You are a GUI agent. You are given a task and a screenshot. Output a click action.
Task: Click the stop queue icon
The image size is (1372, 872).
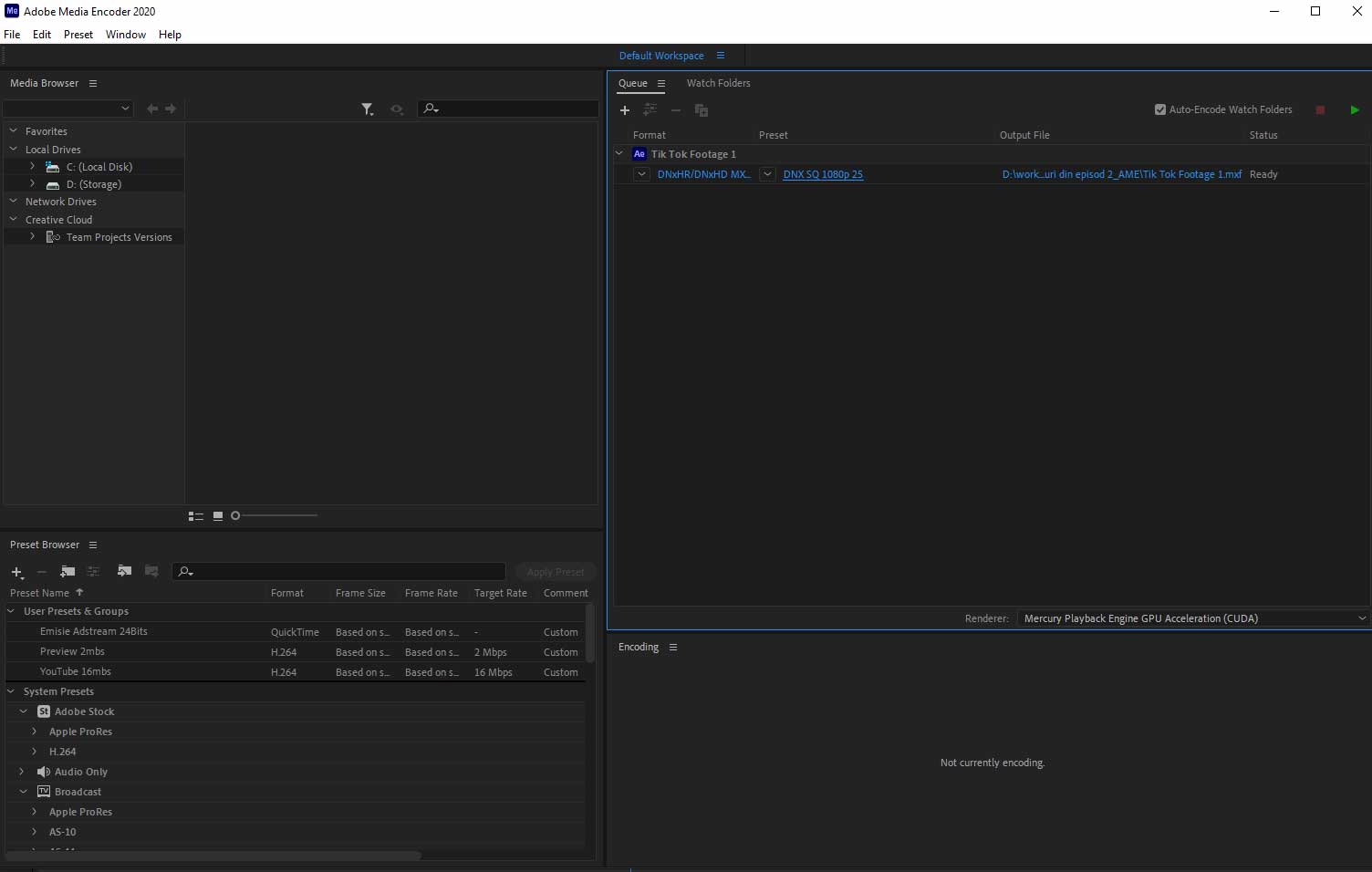point(1320,109)
